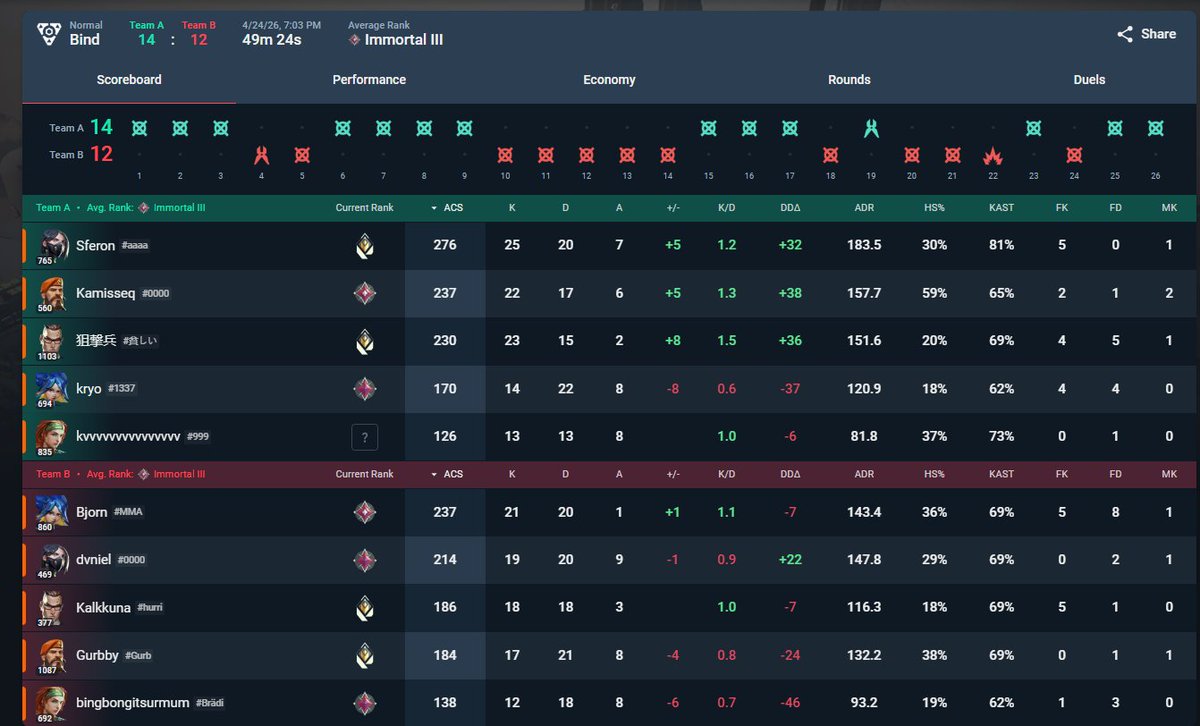Open Bjorn's player profile link
Viewport: 1200px width, 726px height.
tap(92, 512)
